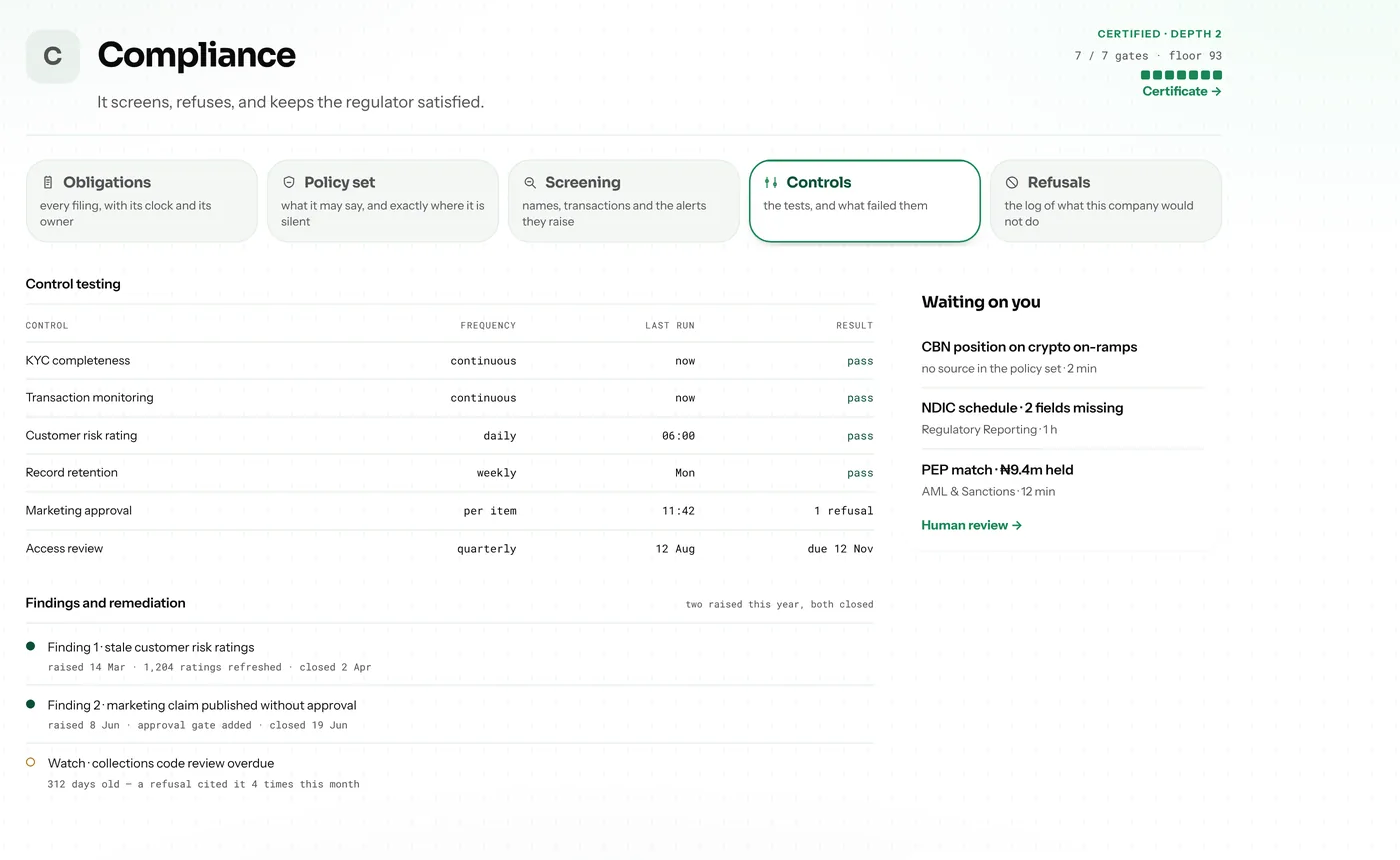
Task: Sort by the FREQUENCY column header
Action: [488, 325]
